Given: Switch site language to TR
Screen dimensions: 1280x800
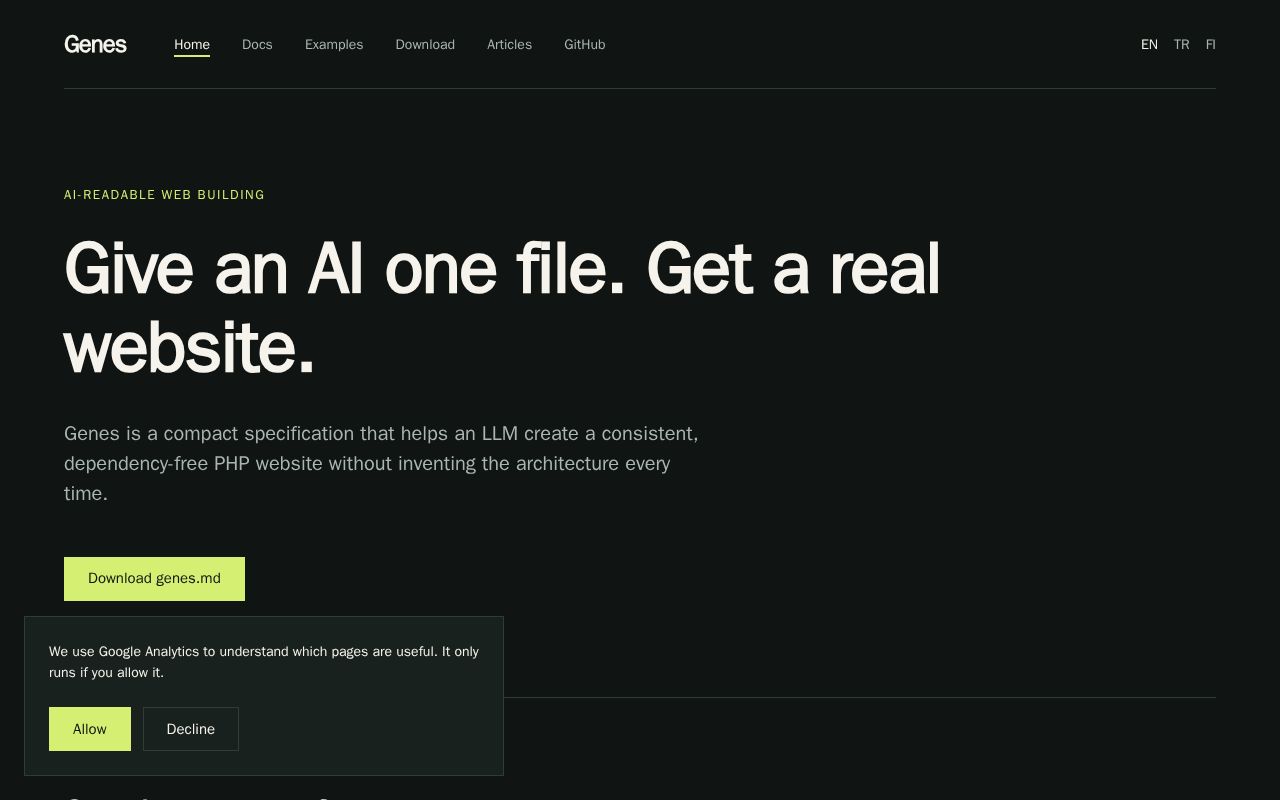Looking at the screenshot, I should pyautogui.click(x=1181, y=45).
